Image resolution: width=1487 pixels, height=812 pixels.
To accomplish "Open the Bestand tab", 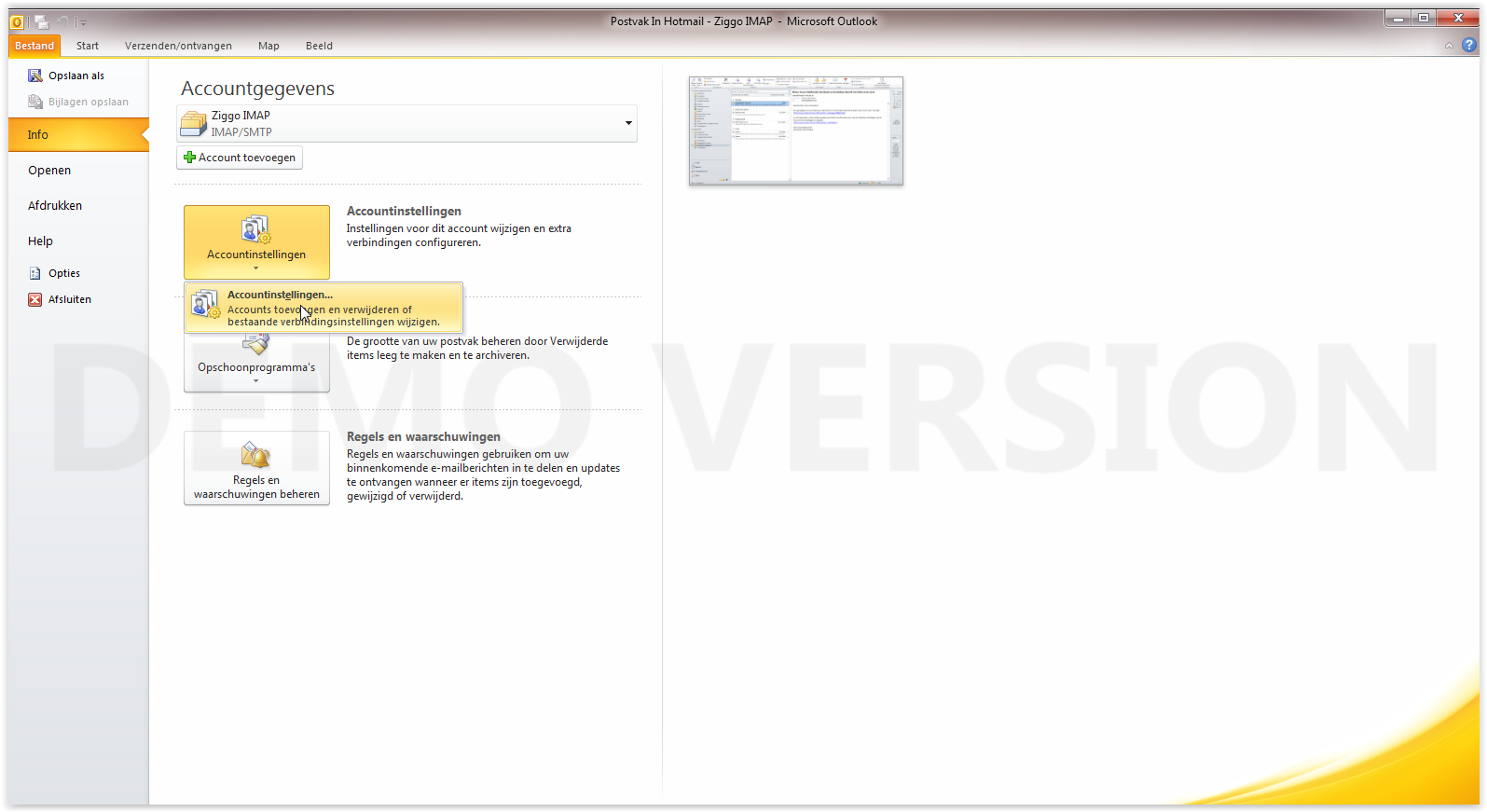I will (x=34, y=46).
